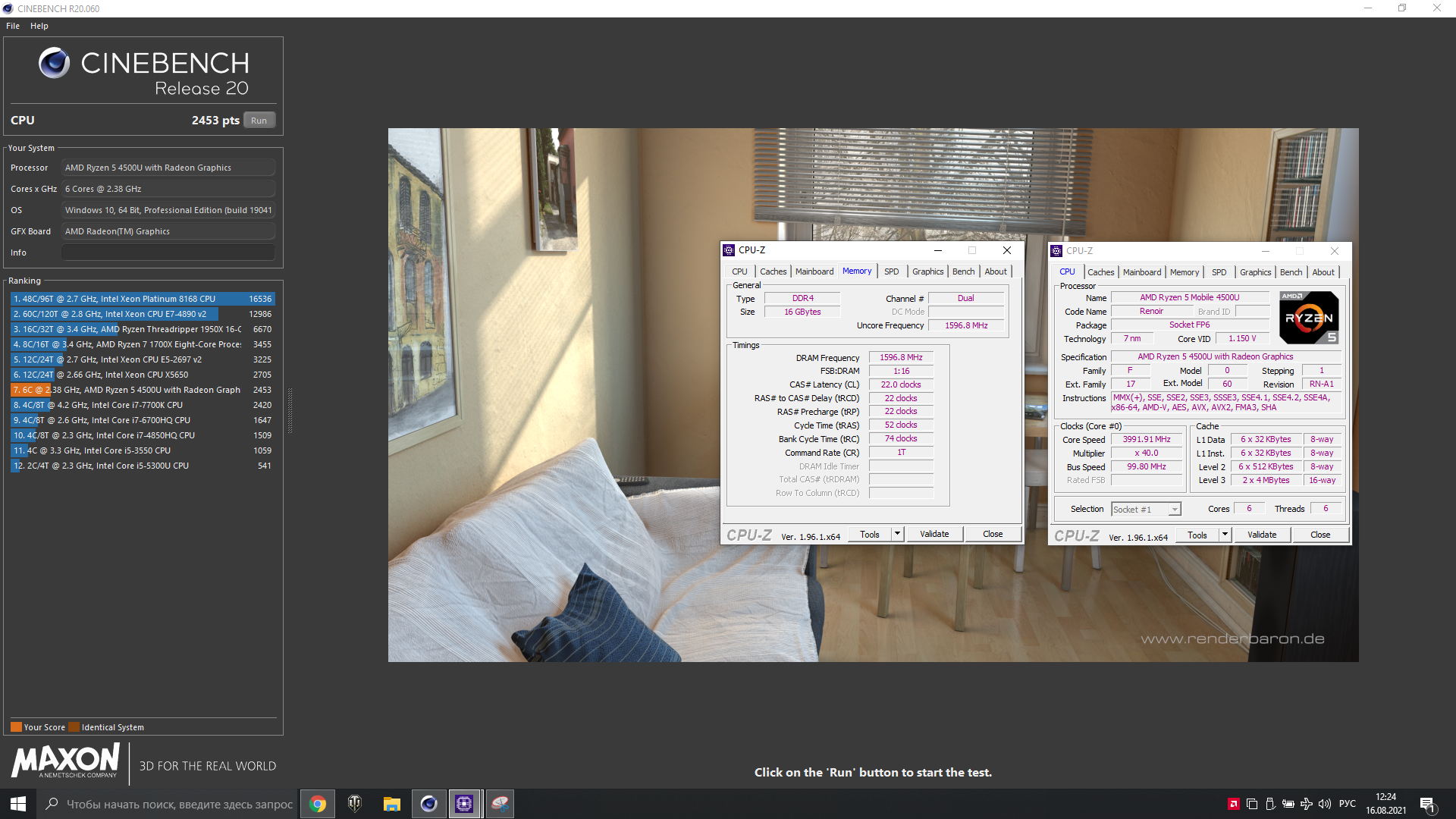The image size is (1456, 819).
Task: Select the Core i5-5300U ranking row
Action: coord(143,466)
